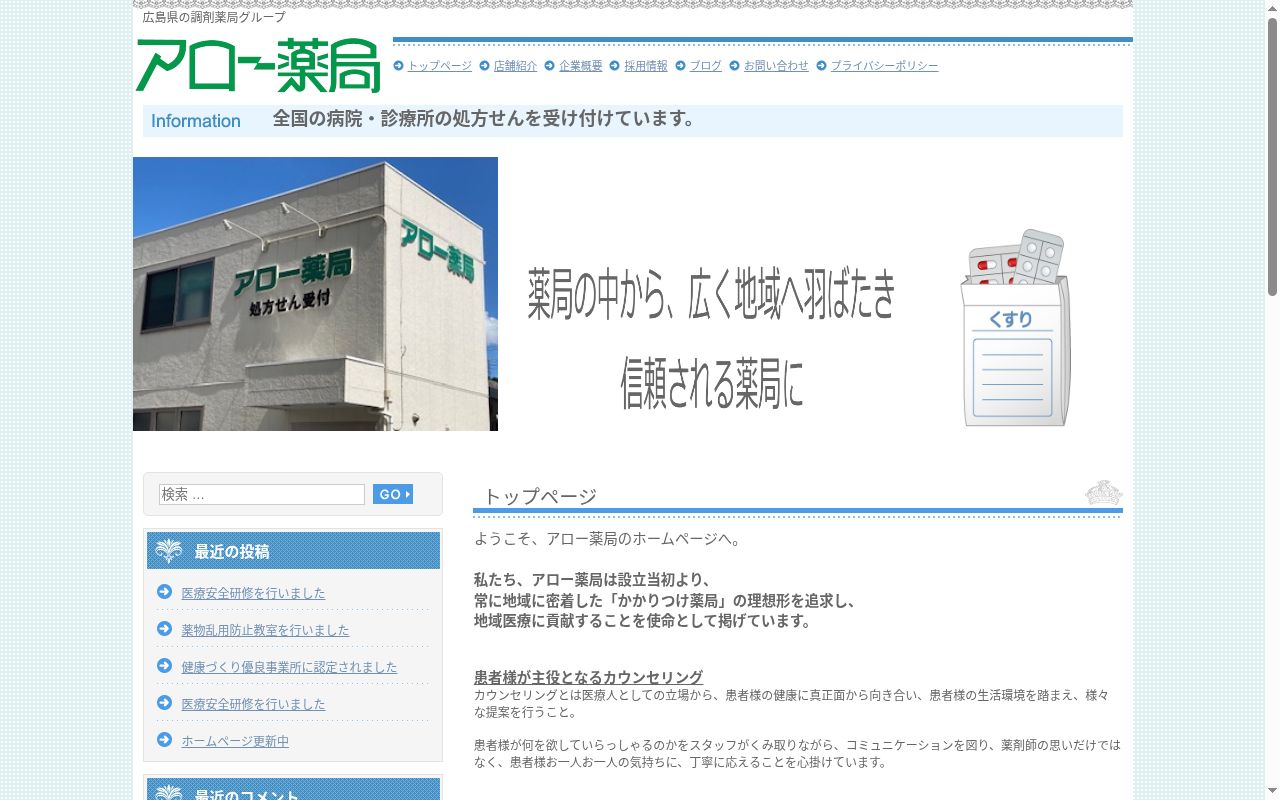Click the arrow icon beside お問い合わせ
1280x800 pixels.
coord(735,66)
